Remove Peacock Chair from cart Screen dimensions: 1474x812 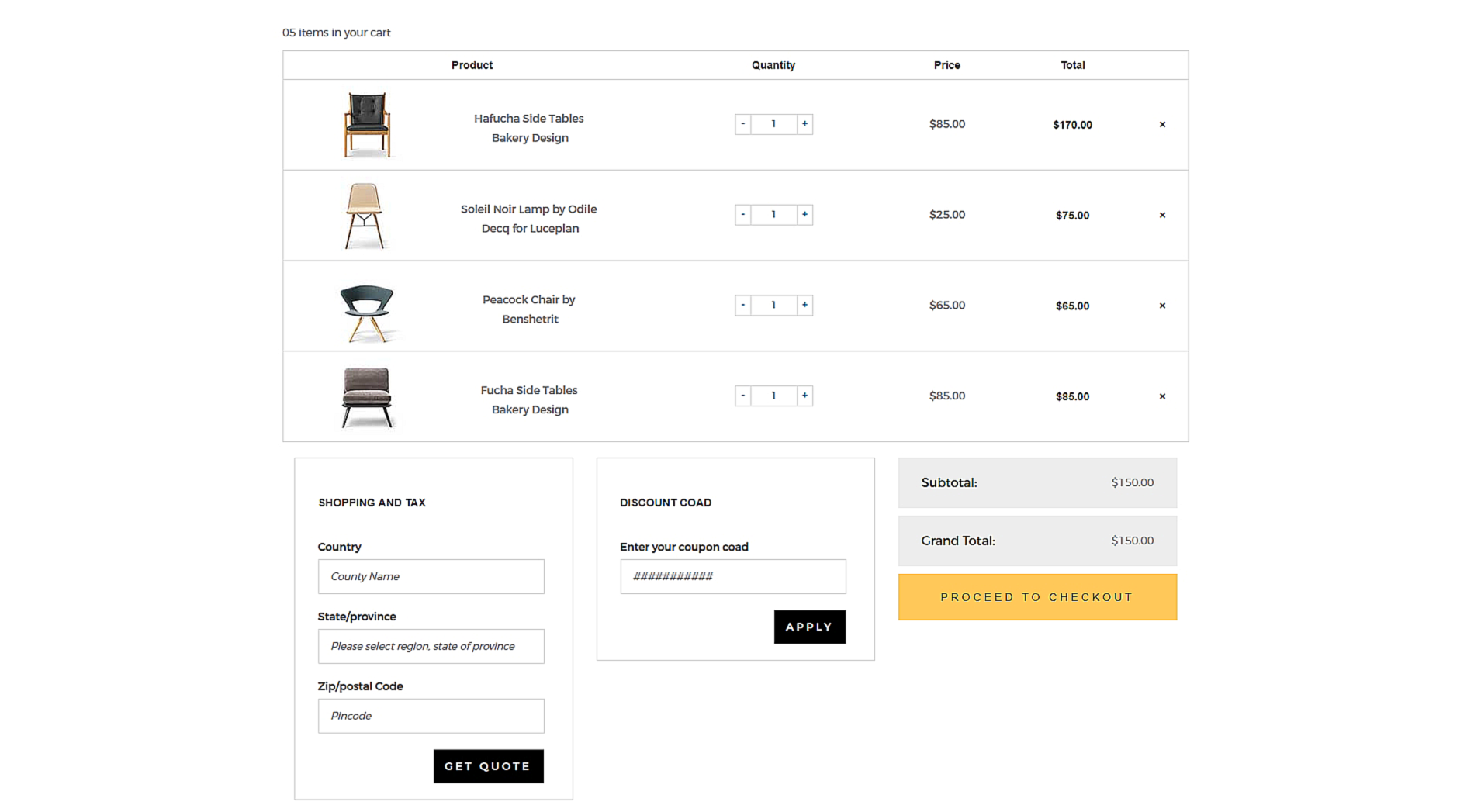(1162, 306)
